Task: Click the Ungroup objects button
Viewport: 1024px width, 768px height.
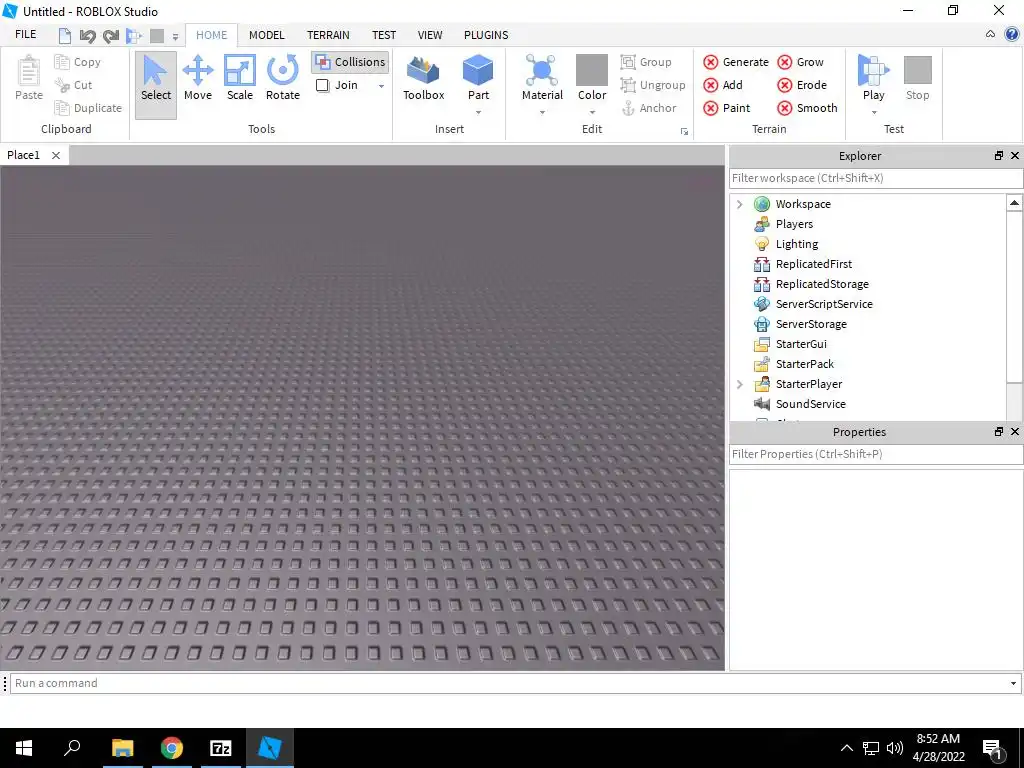Action: [x=653, y=85]
